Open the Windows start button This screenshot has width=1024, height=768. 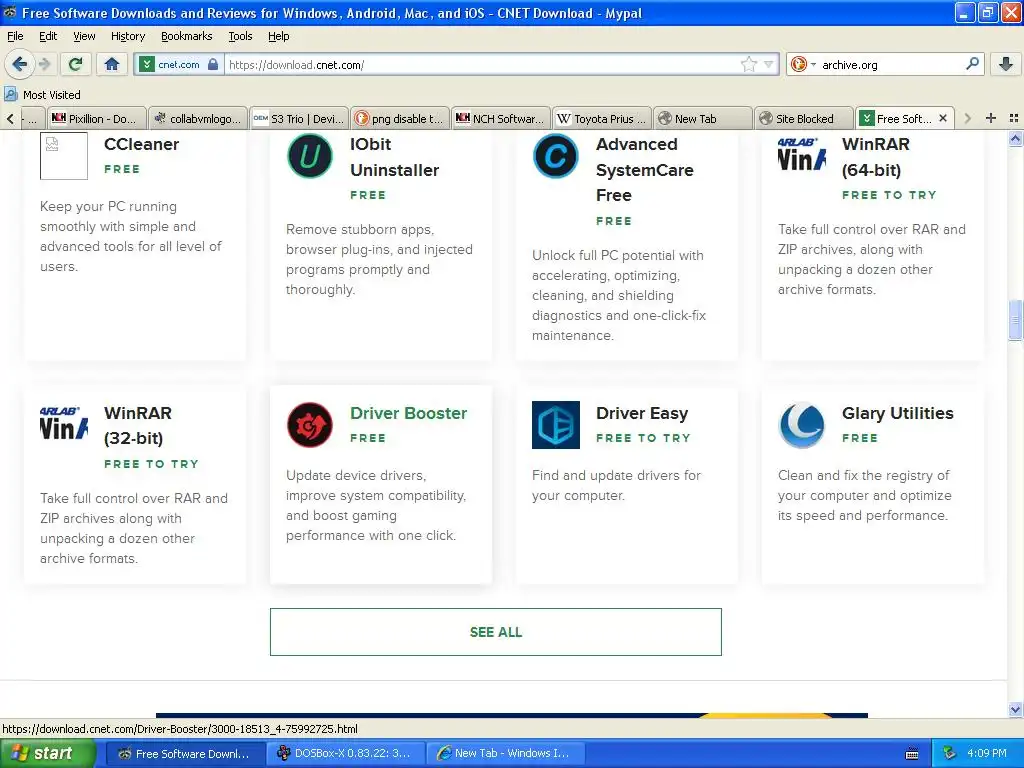pos(48,753)
